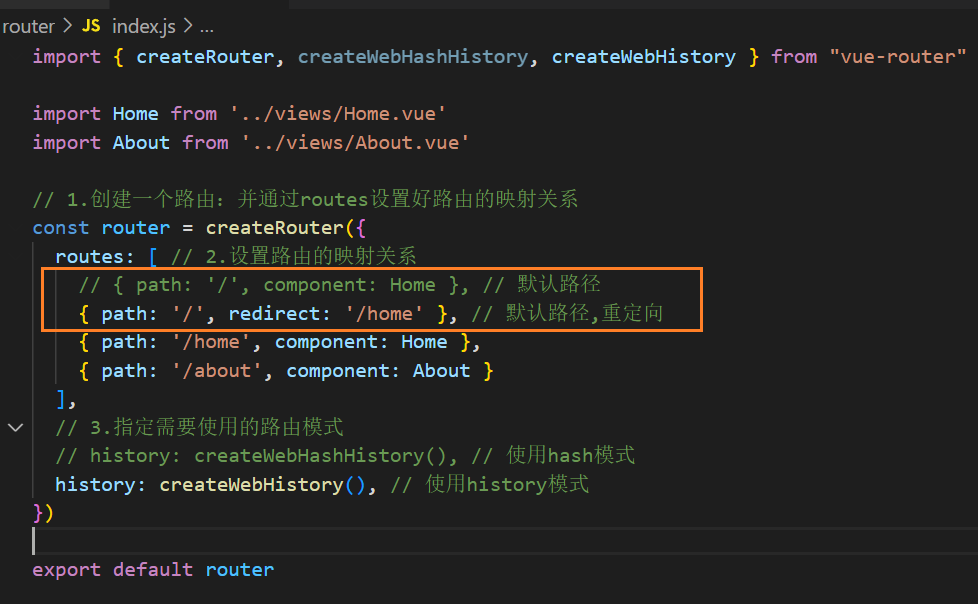
Task: Click the redirect: key in the routes array
Action: (x=279, y=313)
